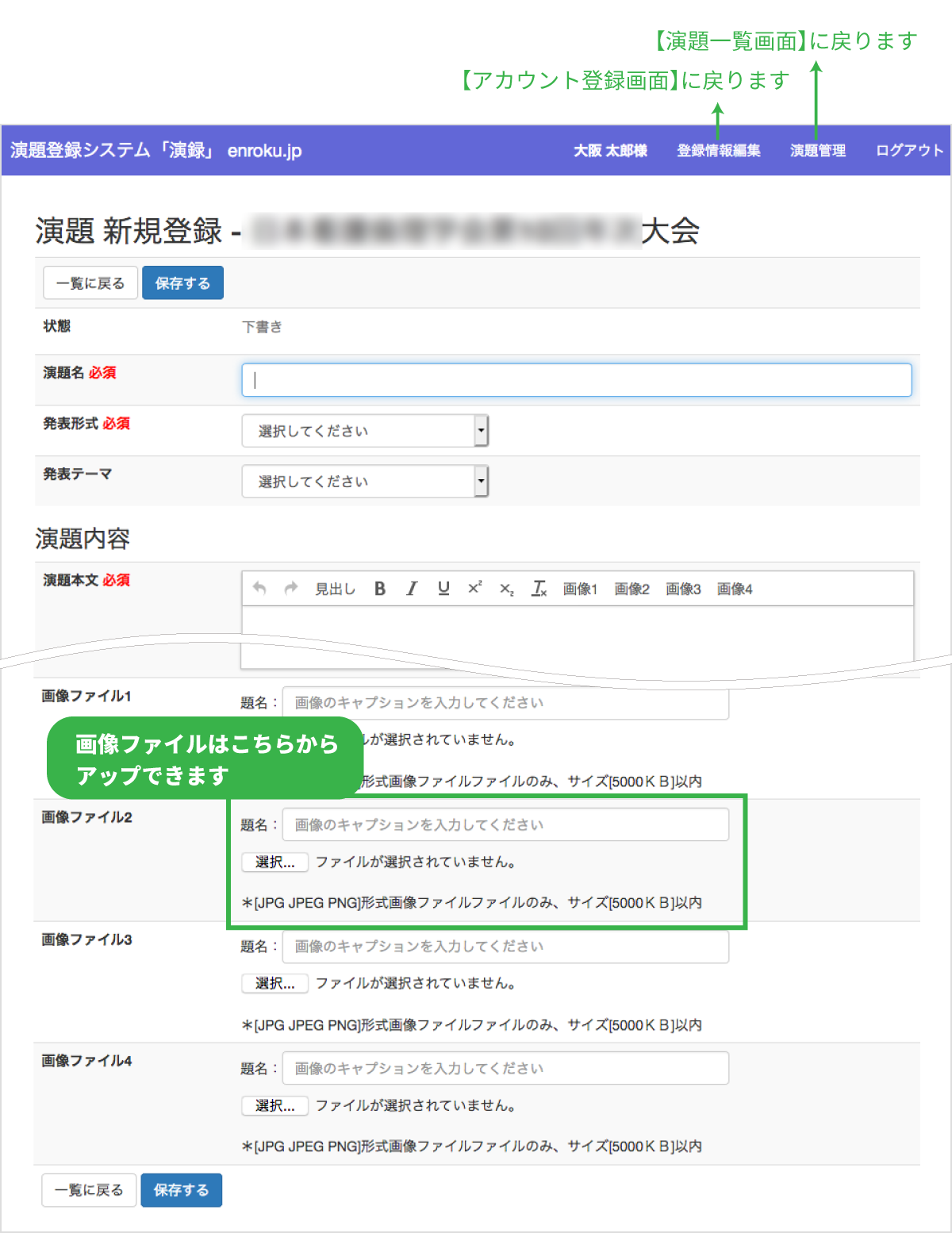952x1233 pixels.
Task: Open 登録情報編集 in the top navigation
Action: click(718, 151)
